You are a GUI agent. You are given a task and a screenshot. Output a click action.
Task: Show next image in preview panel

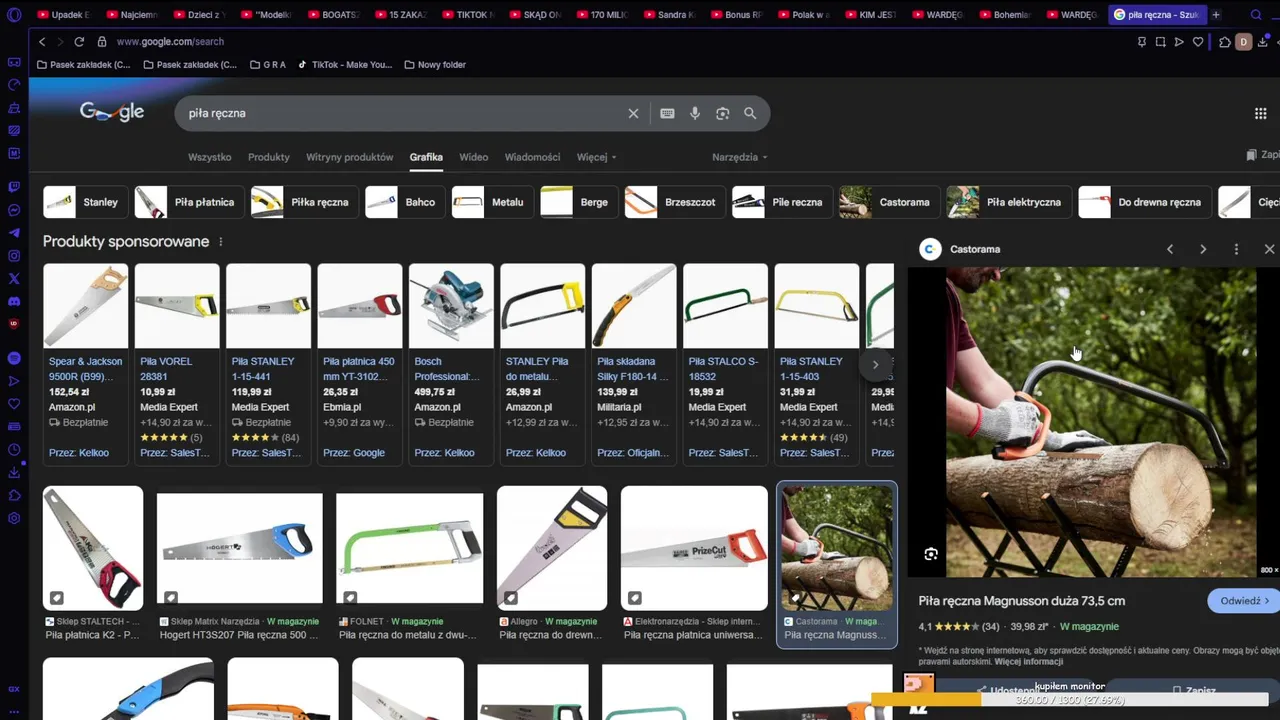click(x=1203, y=249)
